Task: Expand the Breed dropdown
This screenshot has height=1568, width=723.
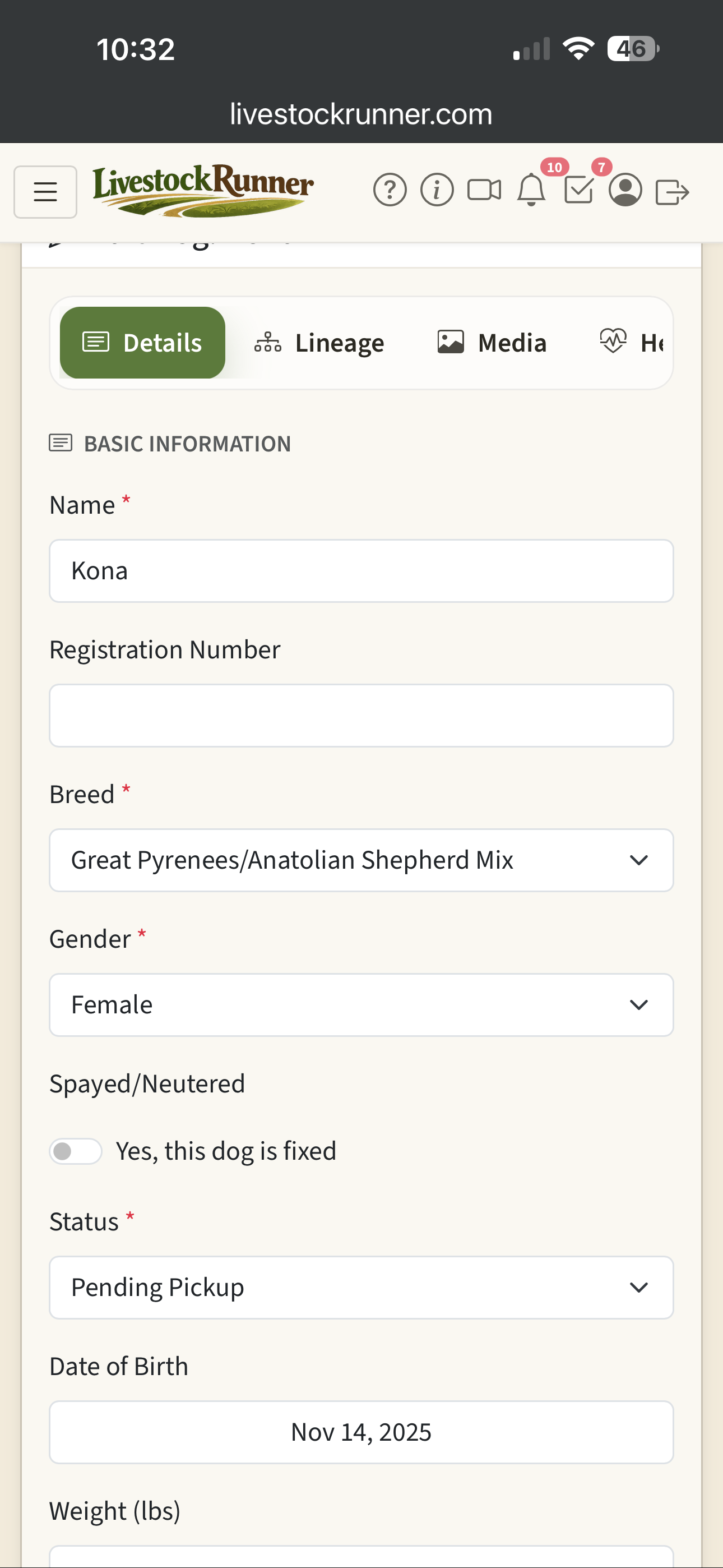Action: click(361, 860)
